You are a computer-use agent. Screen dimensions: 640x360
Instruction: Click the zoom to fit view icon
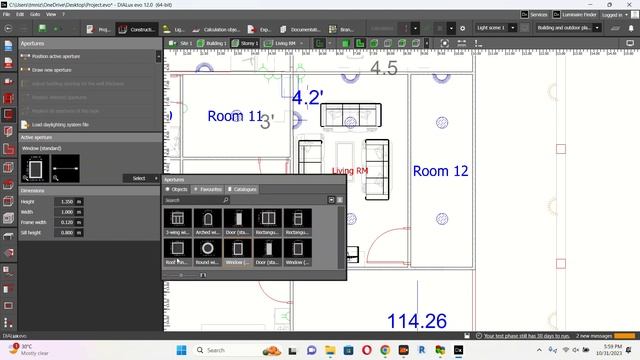point(445,43)
